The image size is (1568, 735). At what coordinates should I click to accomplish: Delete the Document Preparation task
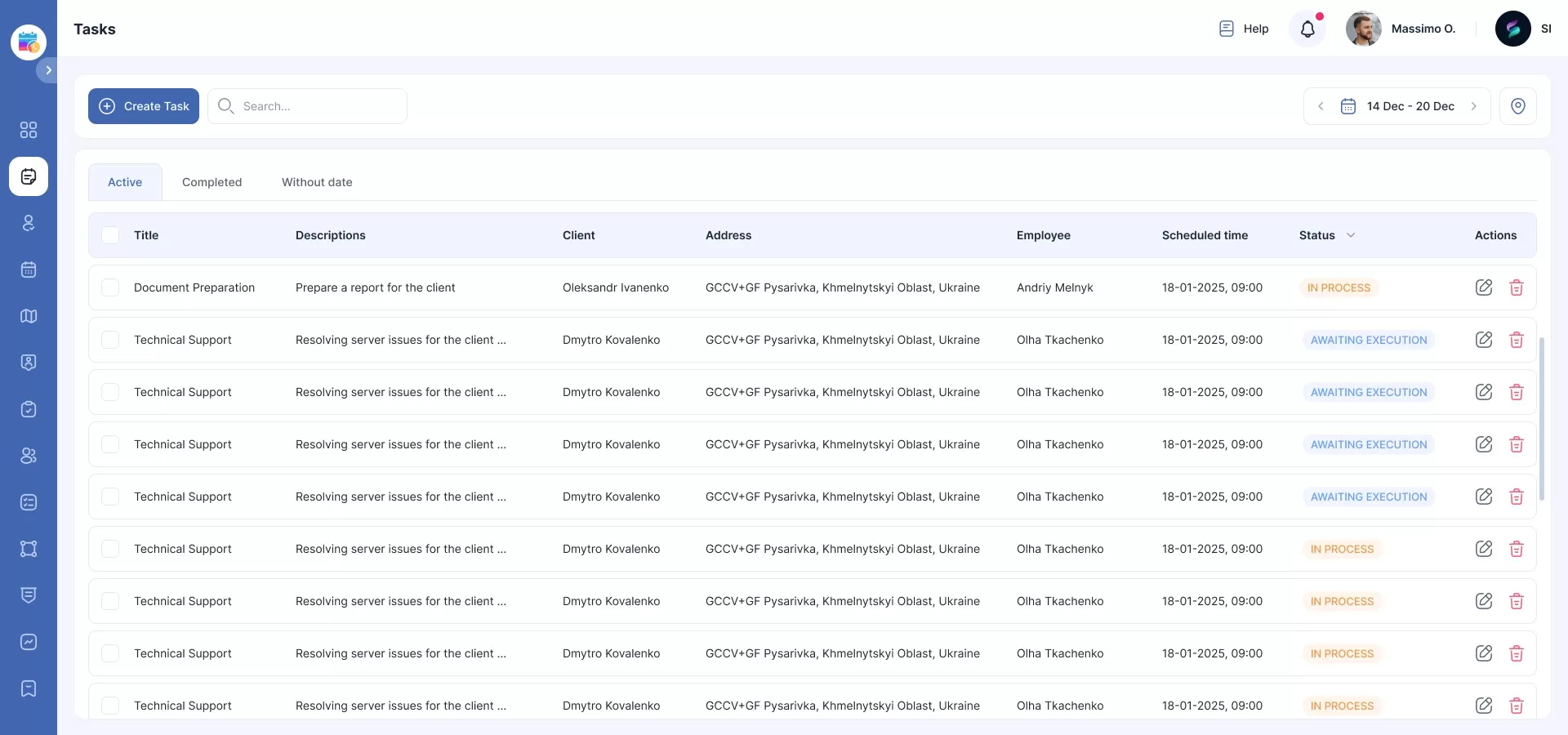[x=1517, y=287]
